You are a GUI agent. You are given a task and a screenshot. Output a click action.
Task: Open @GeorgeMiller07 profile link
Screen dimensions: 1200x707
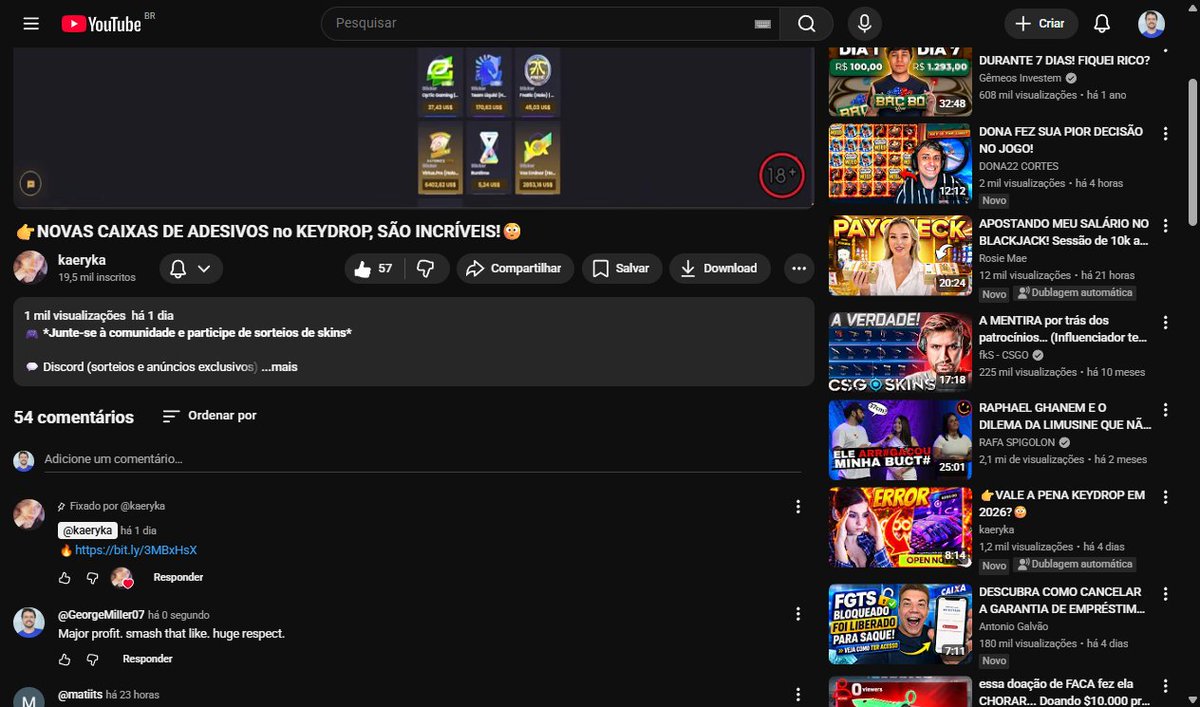[x=101, y=614]
